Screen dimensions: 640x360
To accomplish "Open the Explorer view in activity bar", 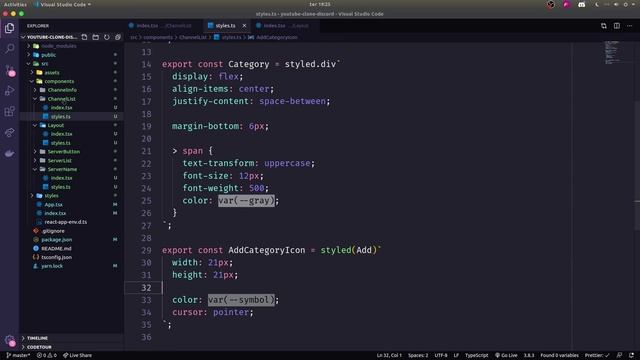I will point(9,28).
